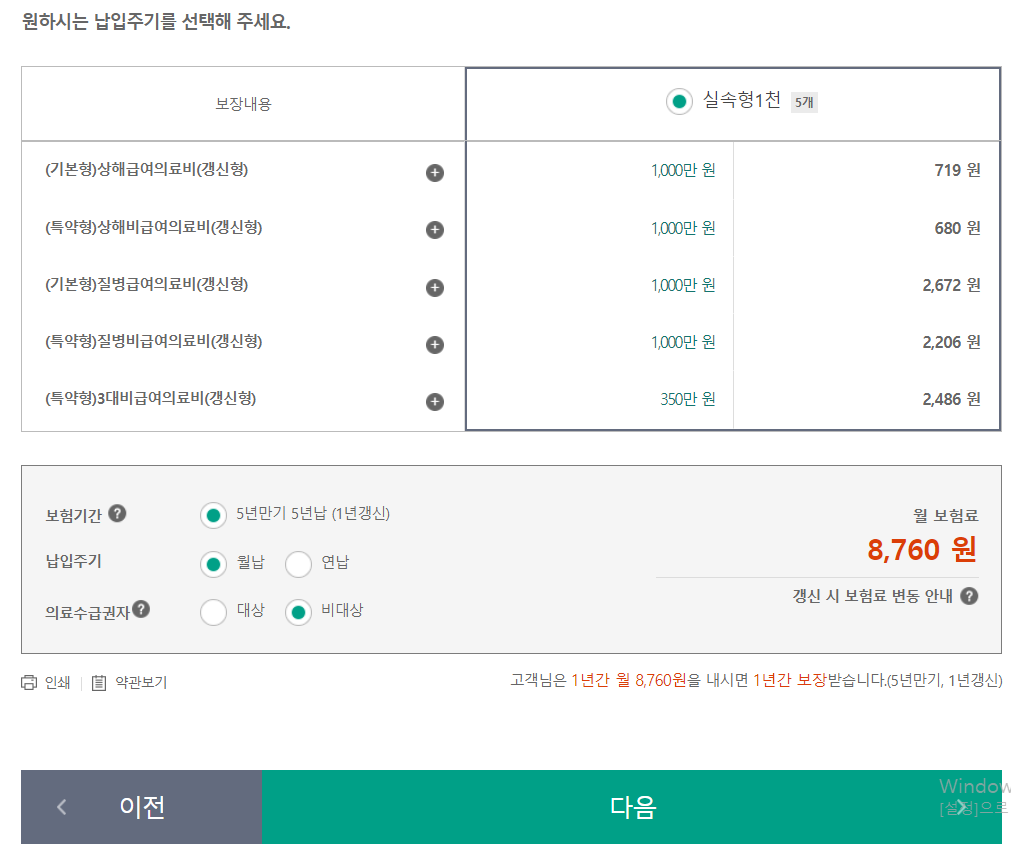Click the left chevron on the 이전 button

pos(61,807)
